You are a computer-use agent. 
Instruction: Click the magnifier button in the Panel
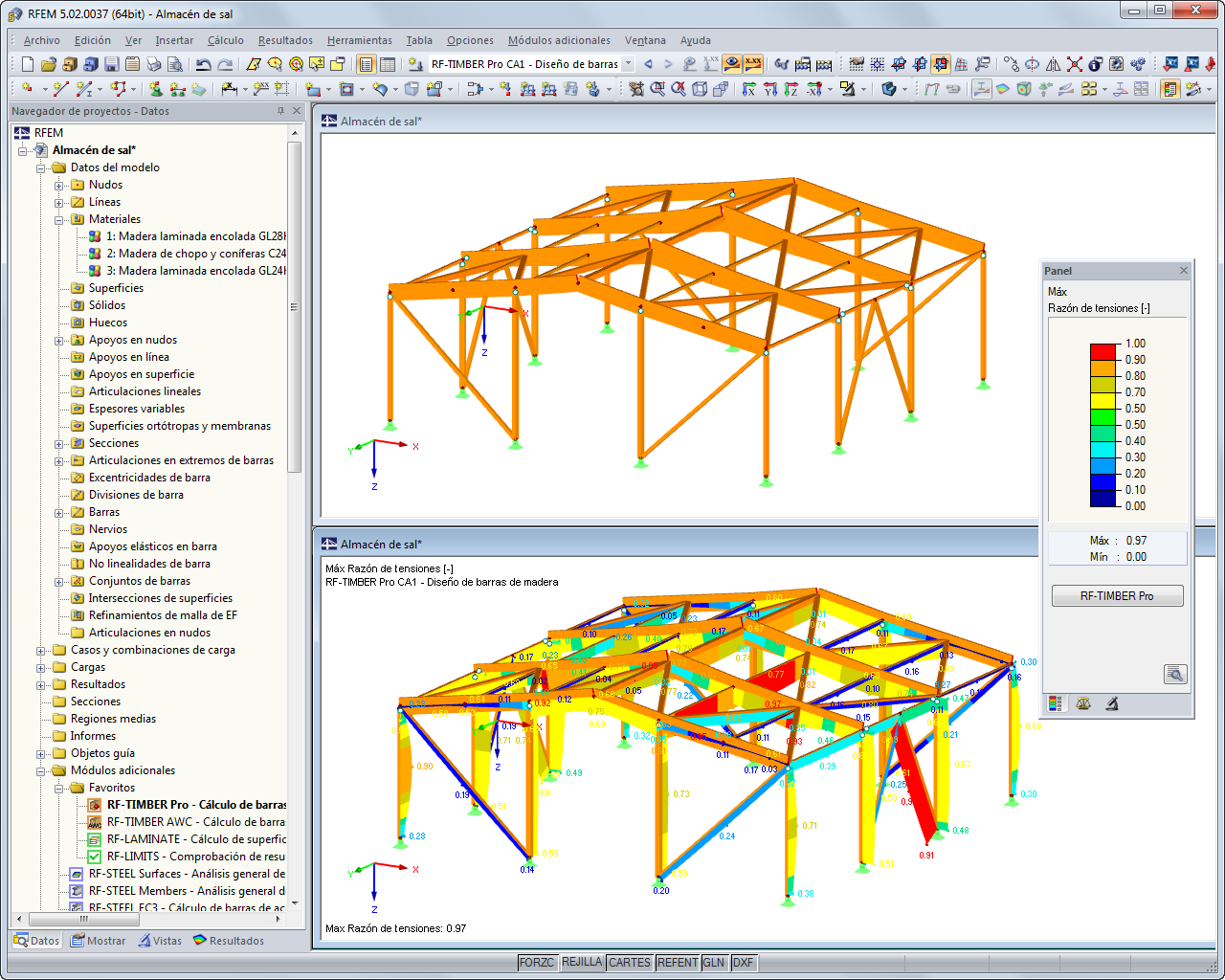(1175, 674)
